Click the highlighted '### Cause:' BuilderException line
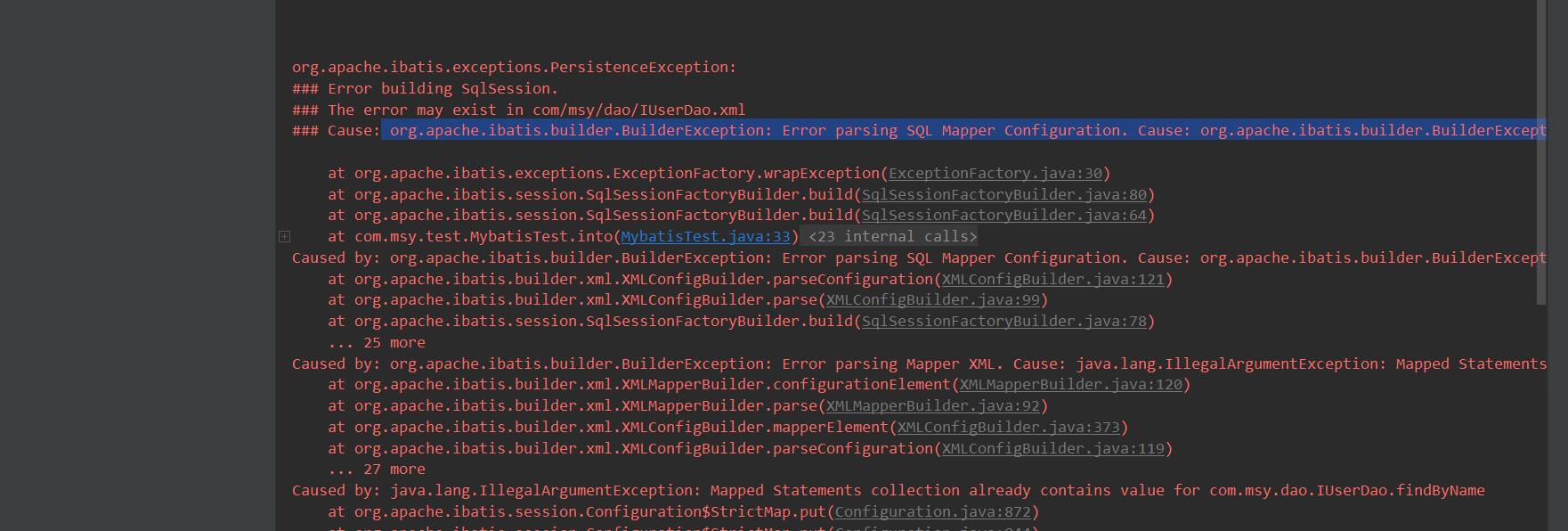This screenshot has width=1568, height=531. tap(919, 130)
